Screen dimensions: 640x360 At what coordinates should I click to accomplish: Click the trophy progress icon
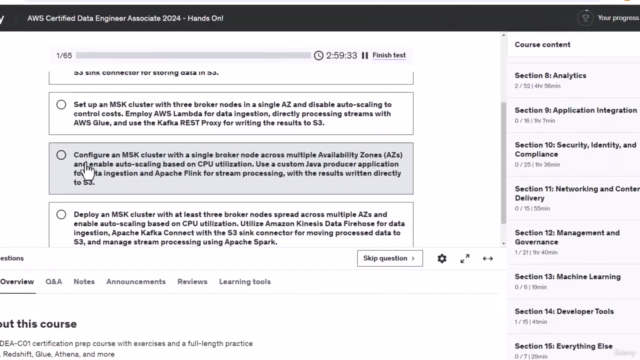[585, 18]
